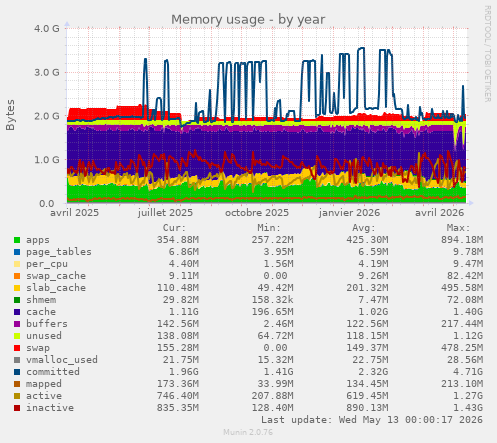
Task: Click the 'buffers' legend label
Action: pos(47,324)
